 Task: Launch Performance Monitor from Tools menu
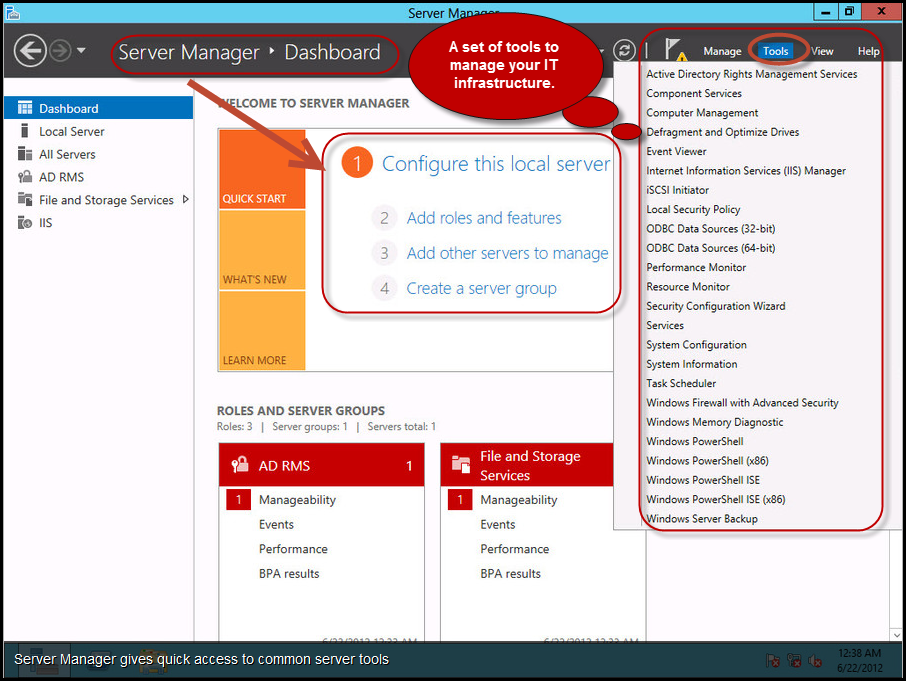(696, 267)
